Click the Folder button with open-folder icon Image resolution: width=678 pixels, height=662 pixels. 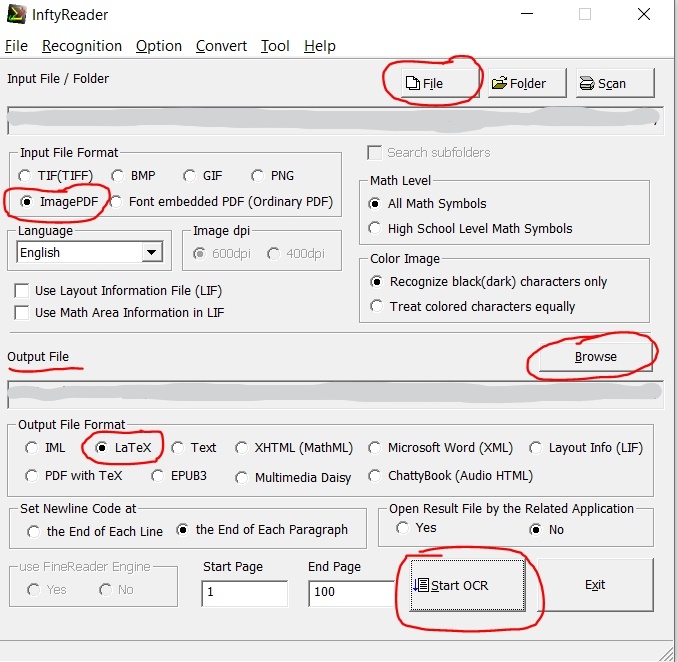click(527, 83)
